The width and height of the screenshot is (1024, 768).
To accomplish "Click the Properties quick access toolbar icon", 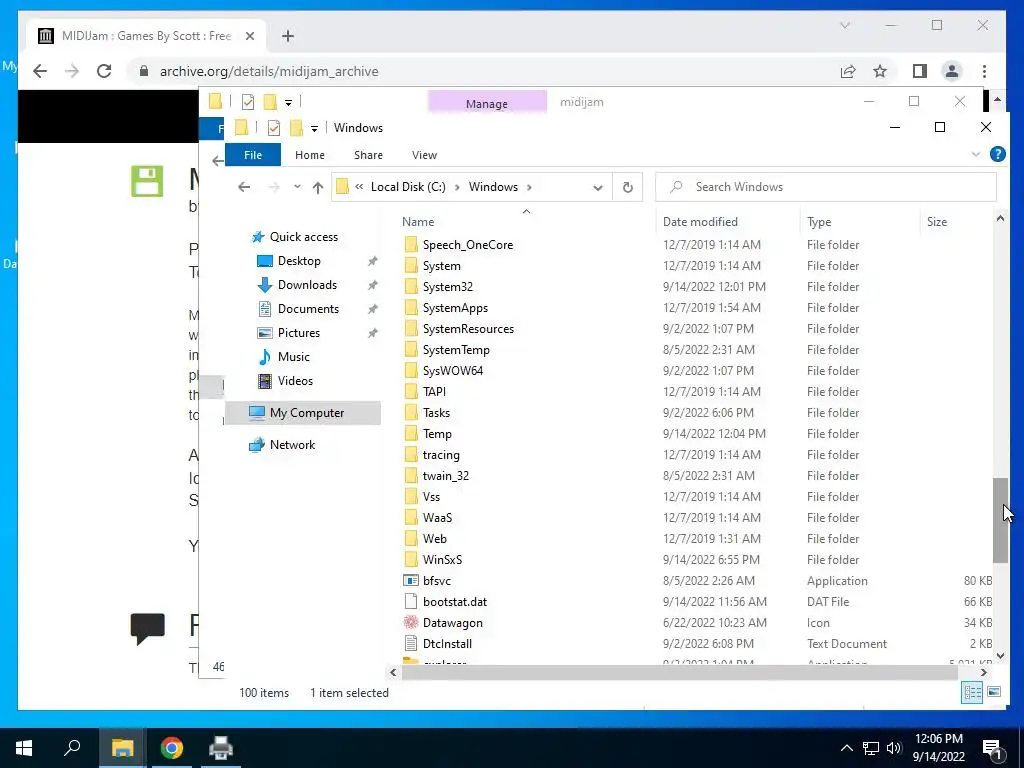I will [274, 127].
